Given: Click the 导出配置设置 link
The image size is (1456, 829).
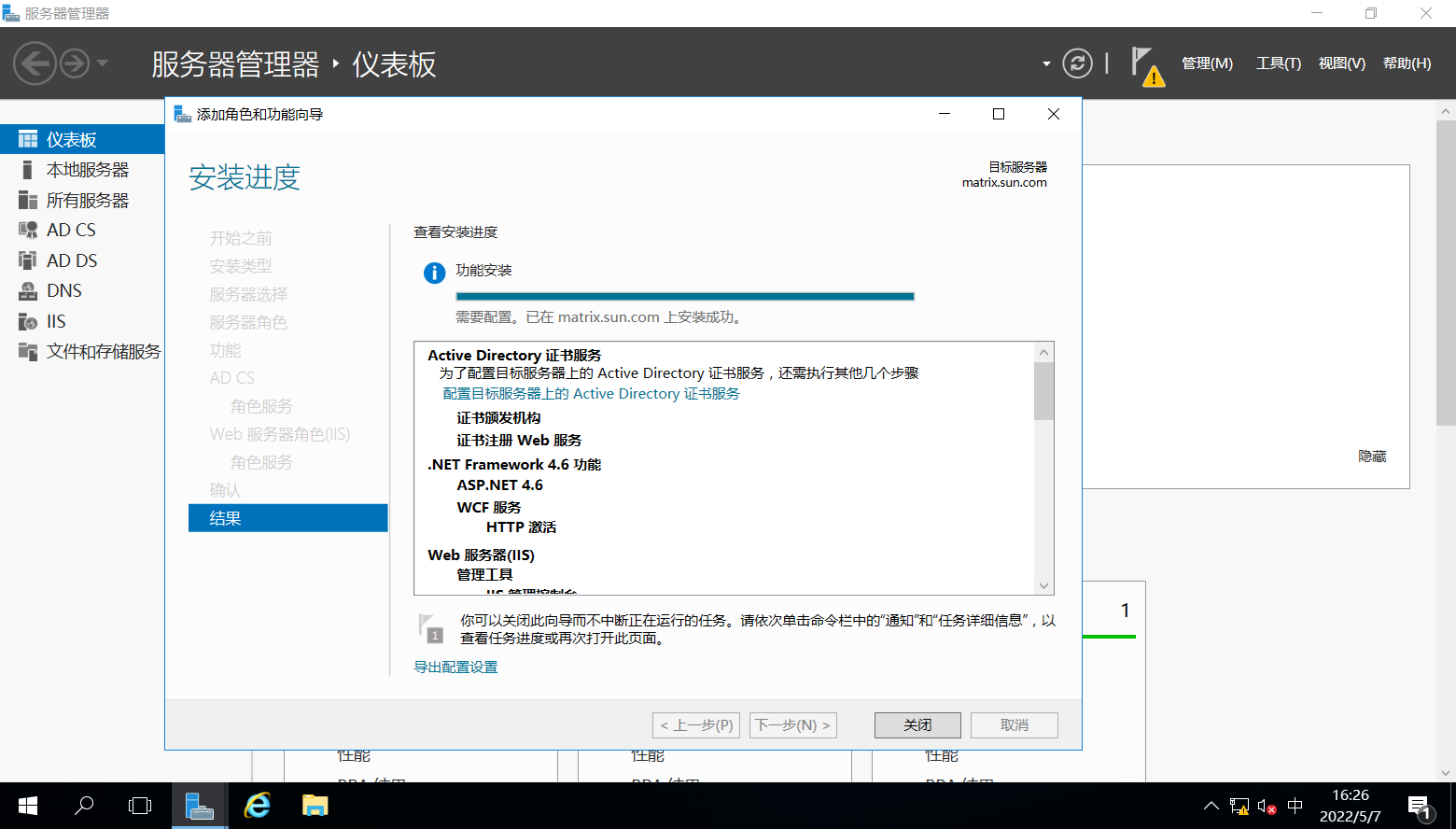Looking at the screenshot, I should [455, 667].
